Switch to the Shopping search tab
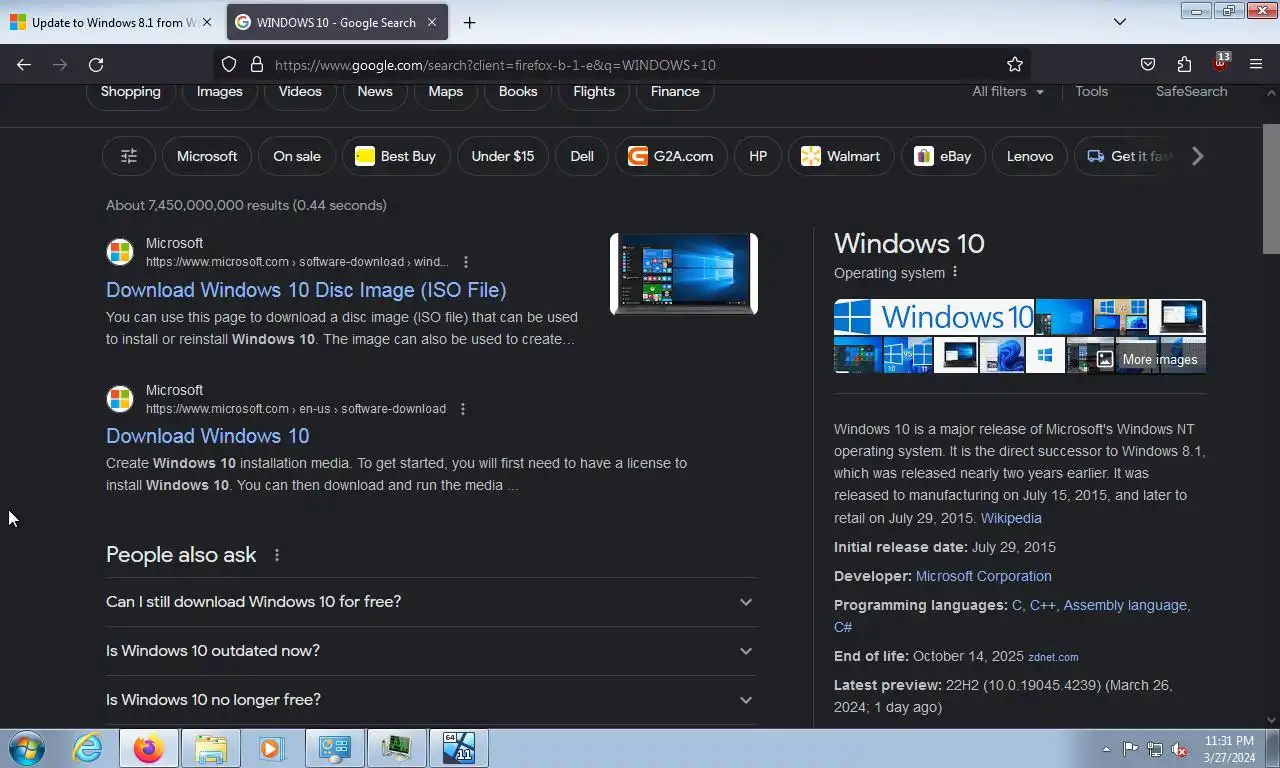Viewport: 1280px width, 768px height. (x=130, y=92)
